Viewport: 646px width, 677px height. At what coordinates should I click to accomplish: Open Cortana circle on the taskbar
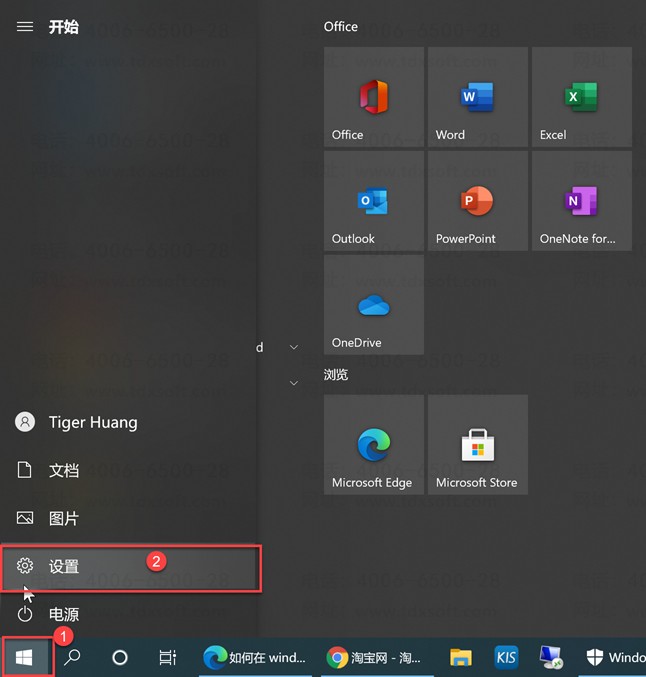point(120,658)
